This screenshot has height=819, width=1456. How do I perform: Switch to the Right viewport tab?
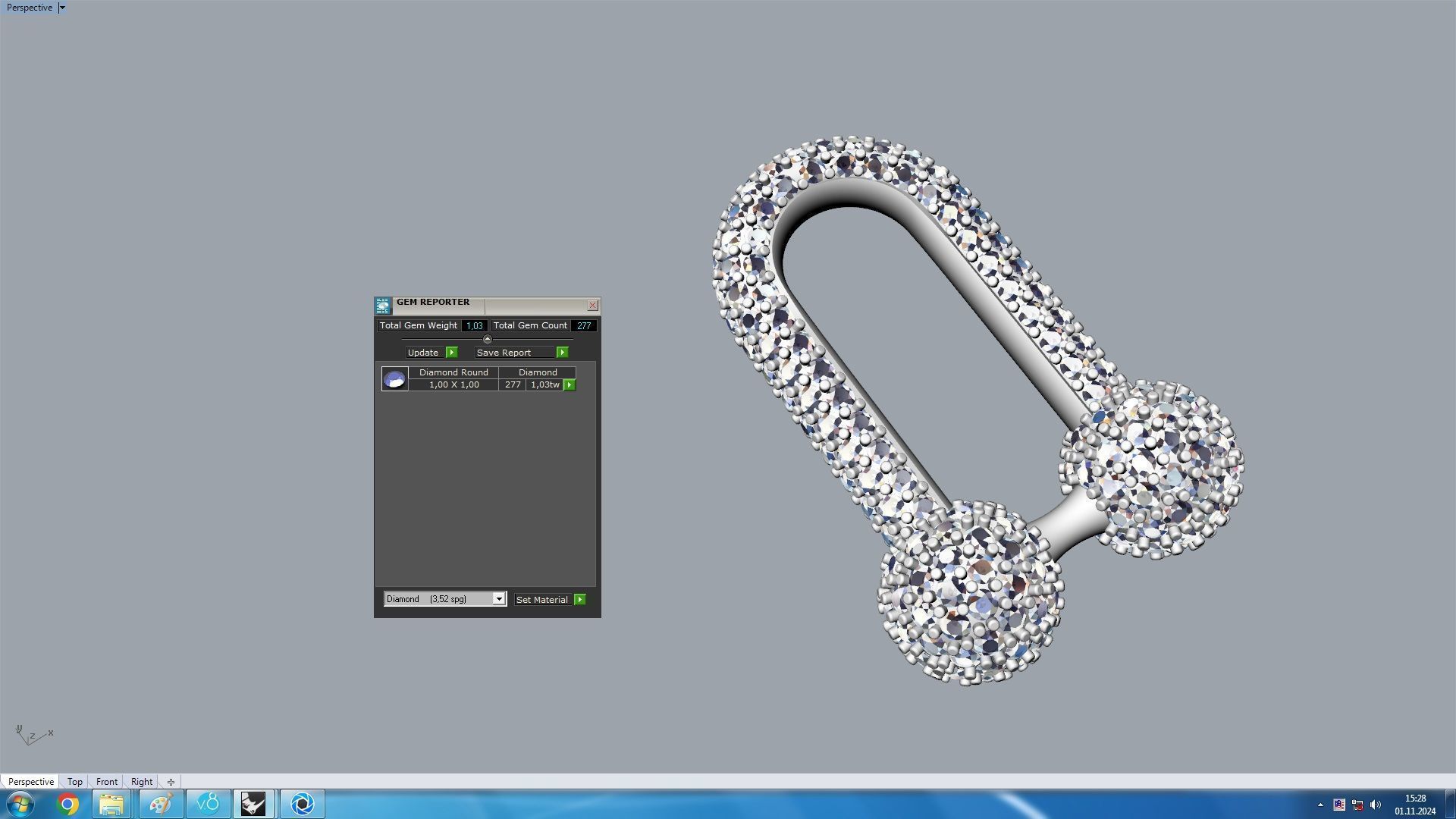click(141, 782)
